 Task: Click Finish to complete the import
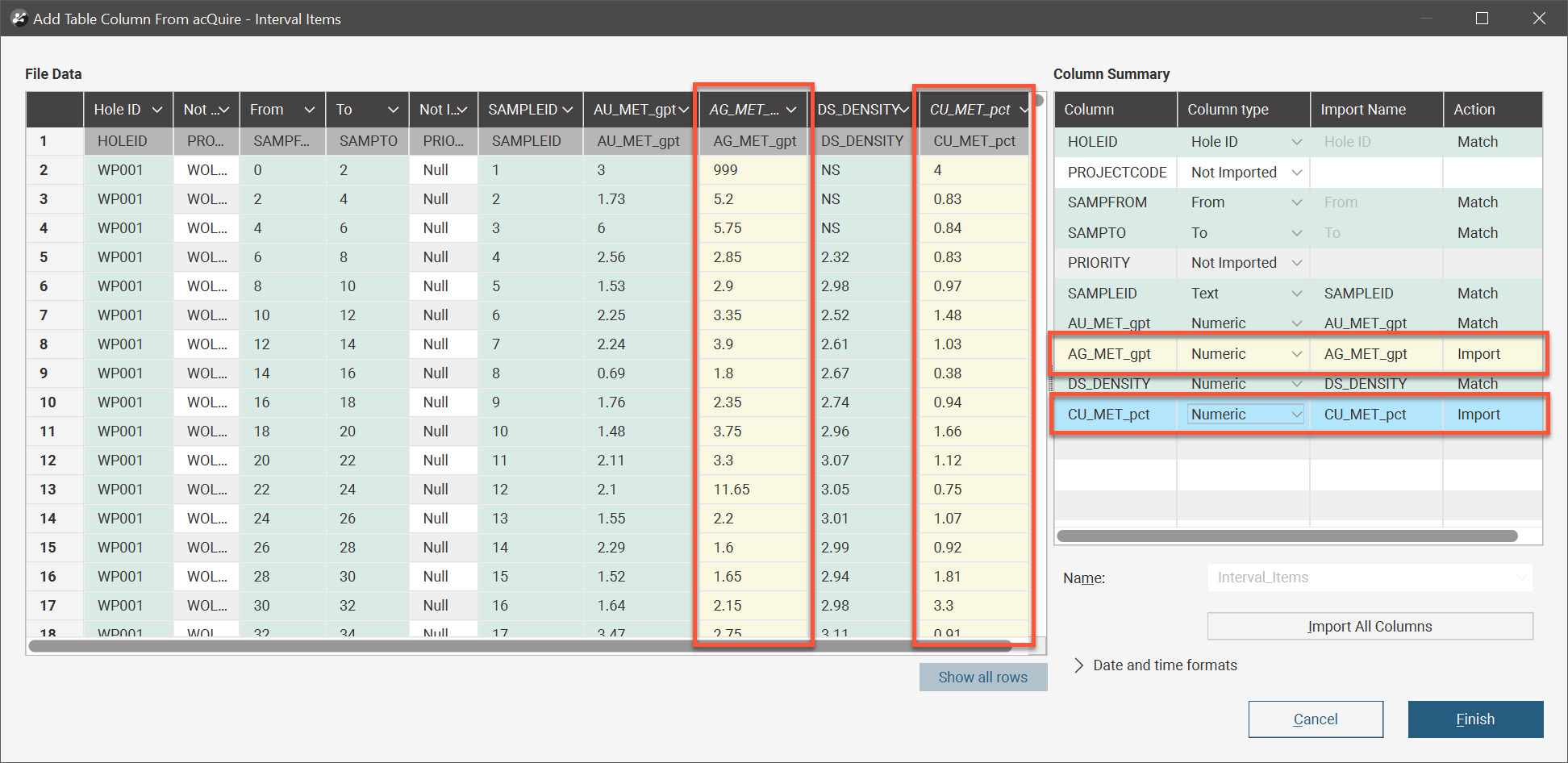[1475, 719]
